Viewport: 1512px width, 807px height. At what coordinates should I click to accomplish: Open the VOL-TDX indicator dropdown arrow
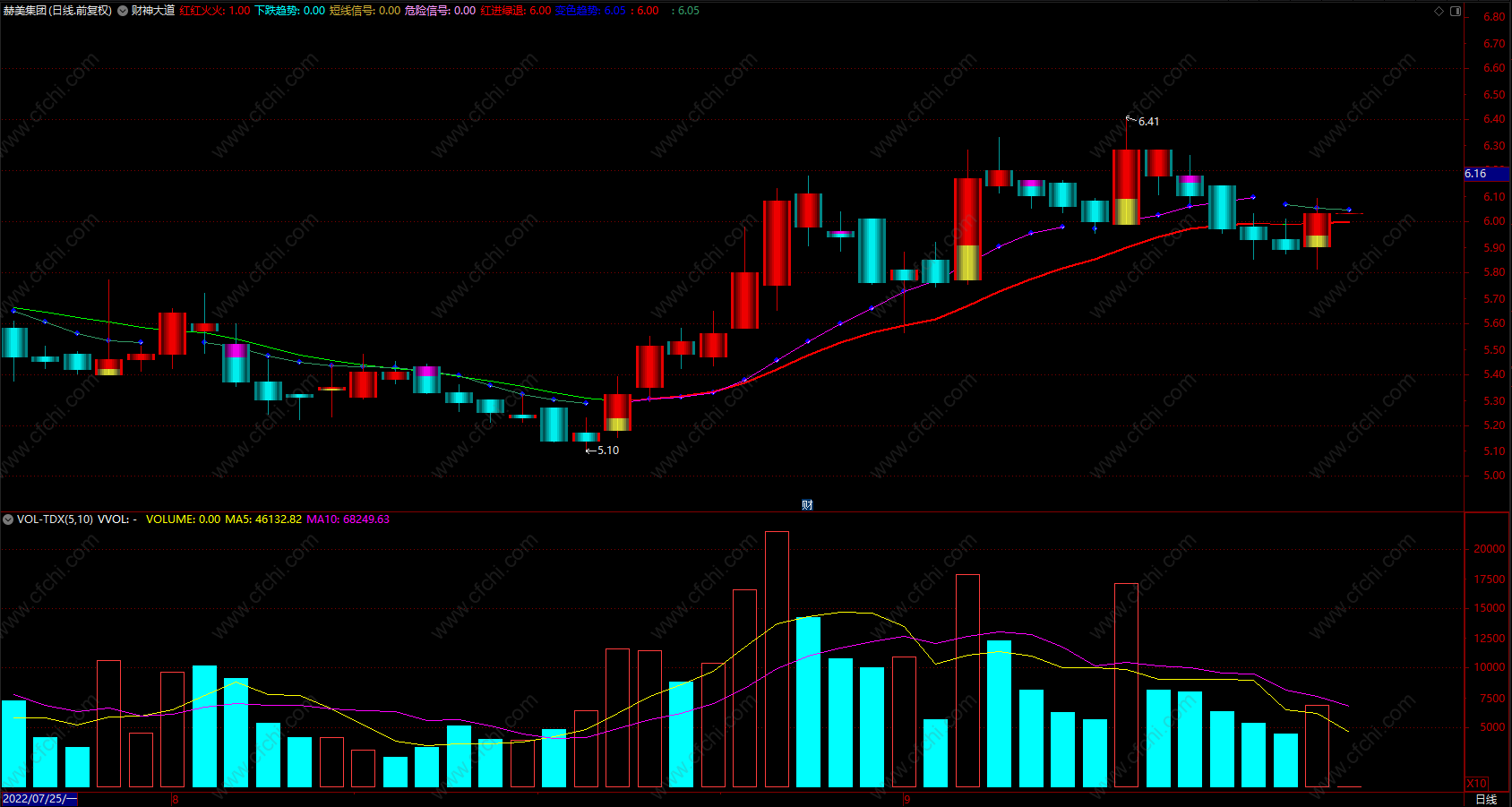coord(8,519)
